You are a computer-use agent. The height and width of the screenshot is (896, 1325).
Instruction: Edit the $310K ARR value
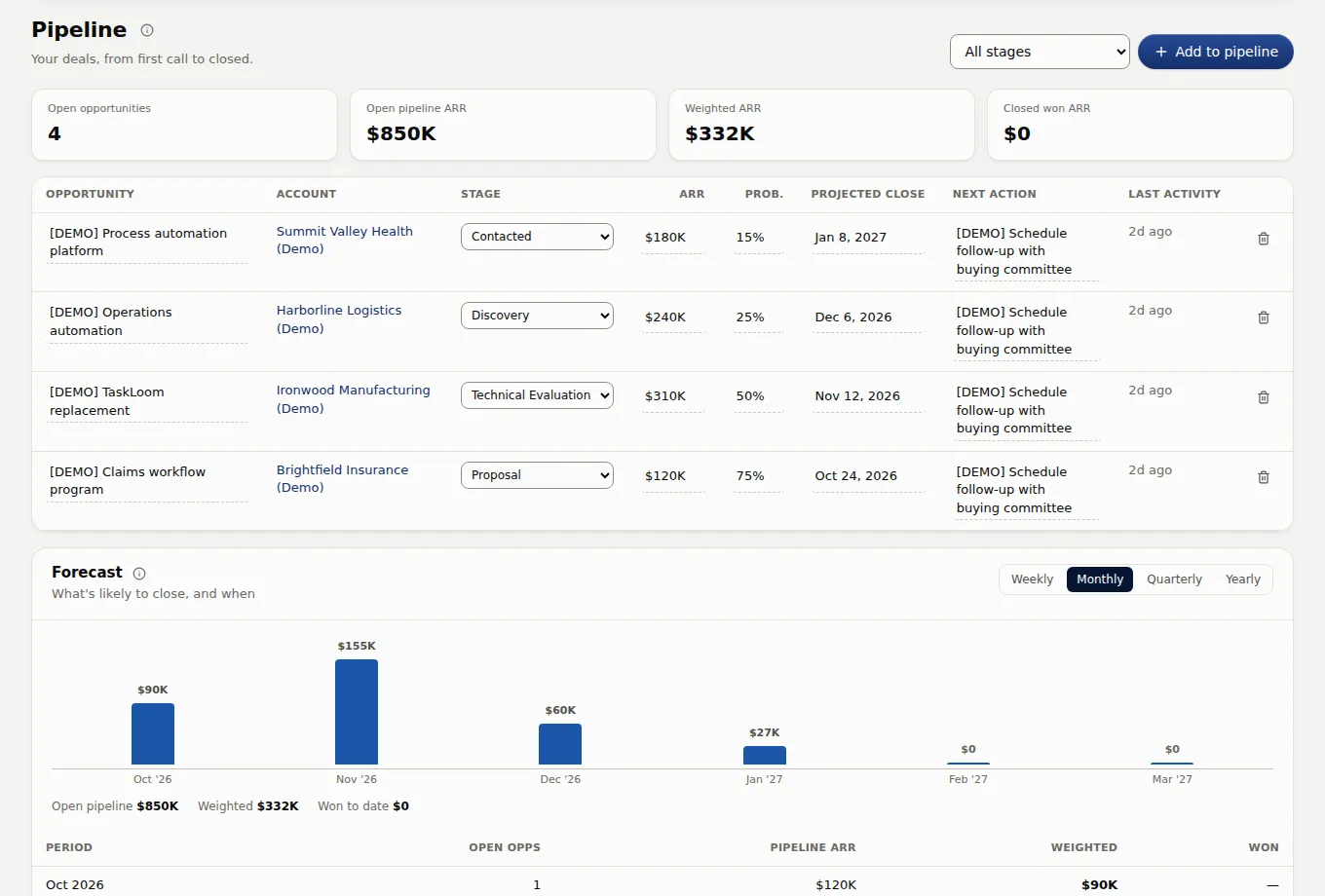[672, 396]
